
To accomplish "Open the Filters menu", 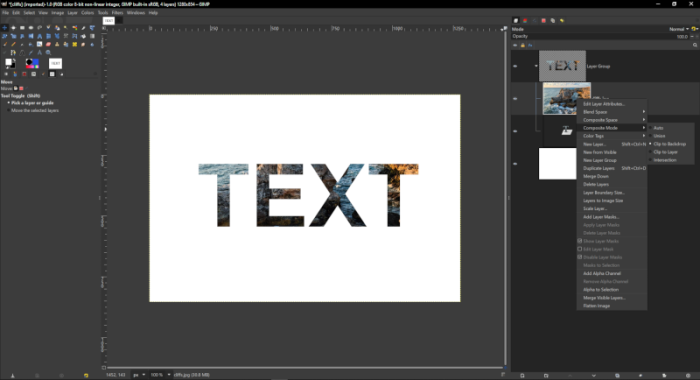I will point(117,13).
